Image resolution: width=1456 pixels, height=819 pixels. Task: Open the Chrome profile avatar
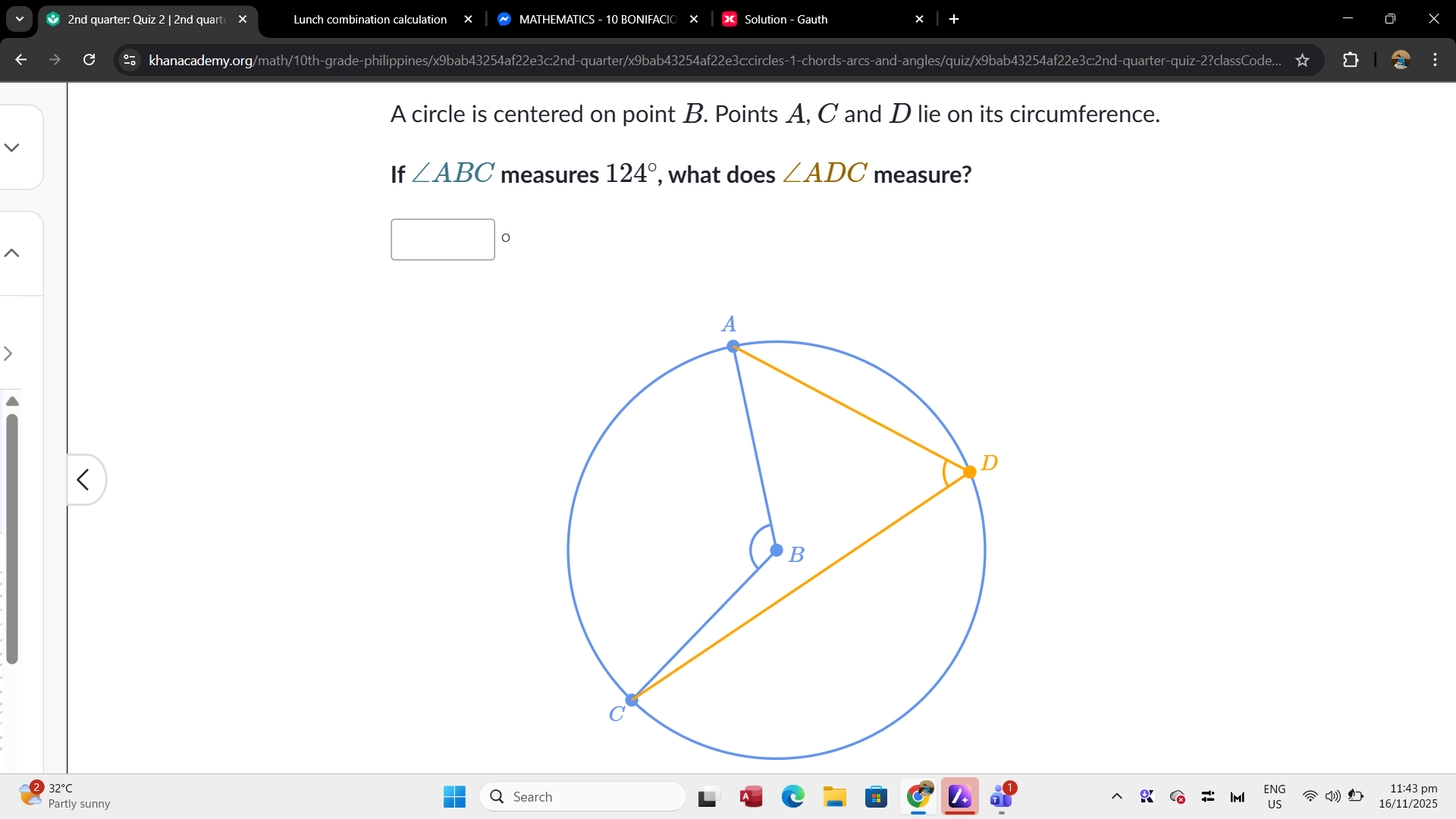tap(1401, 60)
